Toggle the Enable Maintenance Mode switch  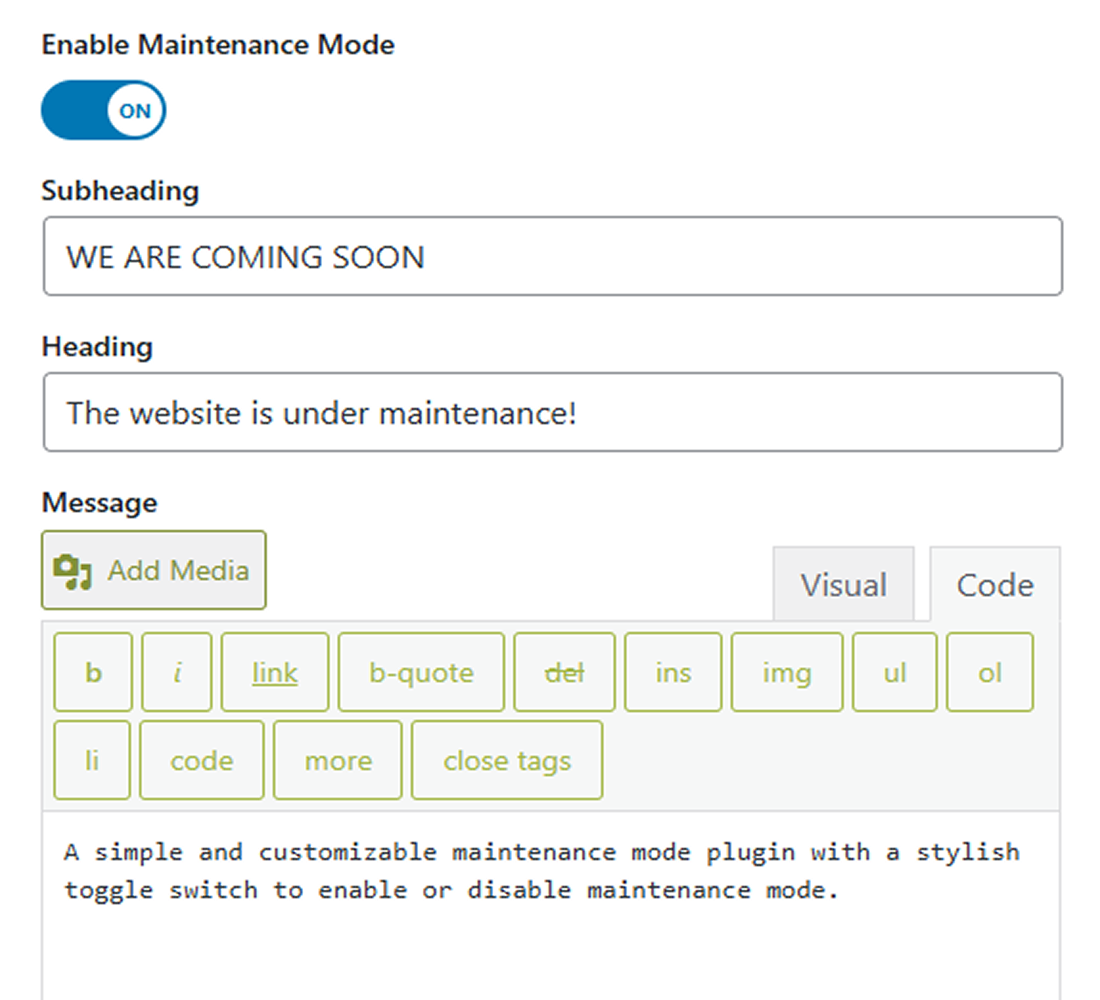(x=103, y=110)
